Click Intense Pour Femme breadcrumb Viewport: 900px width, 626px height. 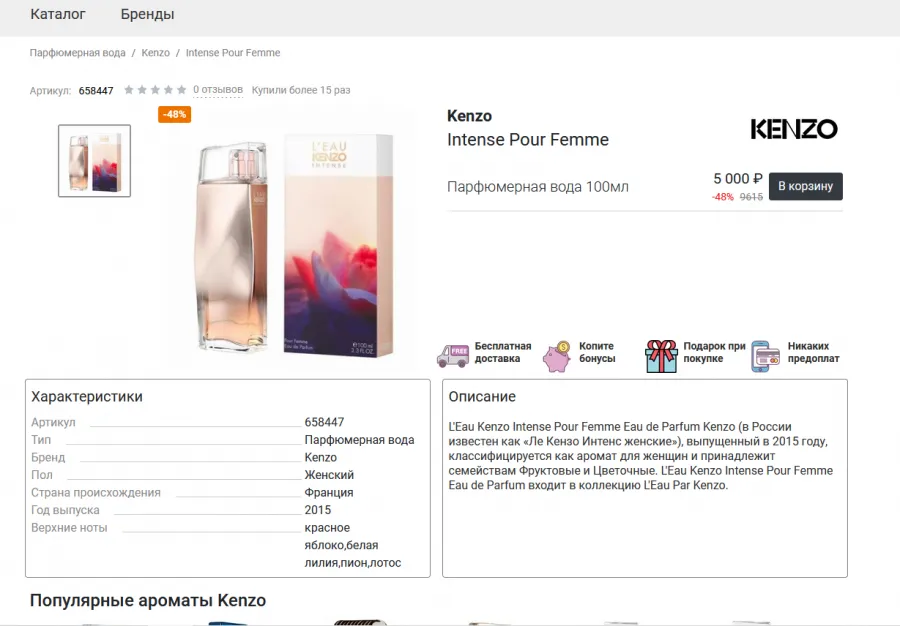pos(233,53)
